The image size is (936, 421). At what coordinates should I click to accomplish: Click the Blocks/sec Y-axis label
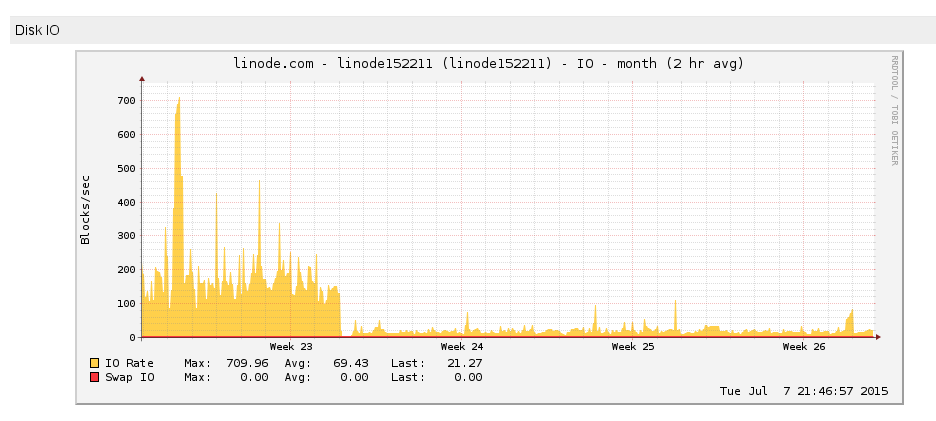coord(86,209)
